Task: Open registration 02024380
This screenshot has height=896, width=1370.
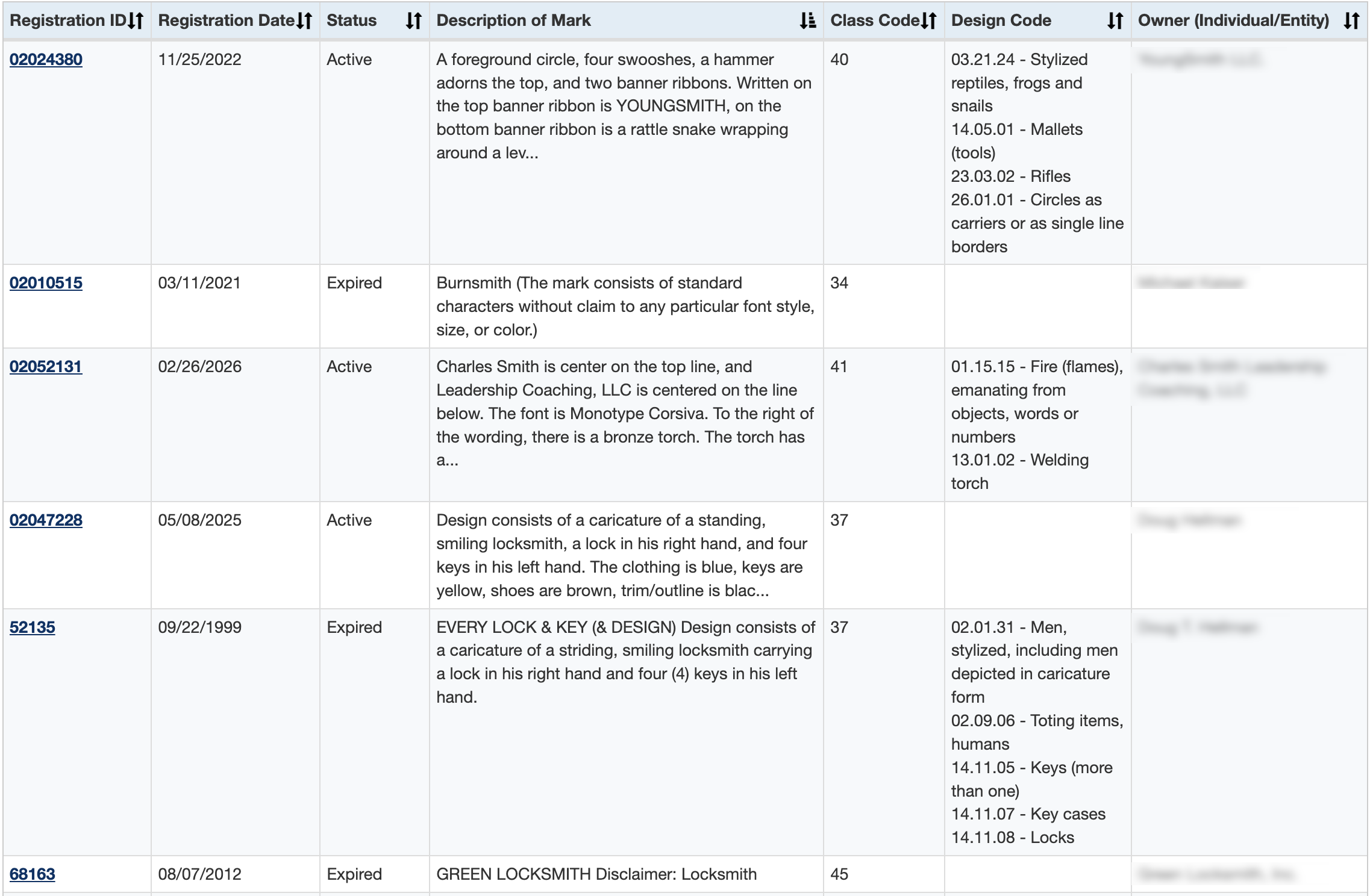Action: point(46,60)
